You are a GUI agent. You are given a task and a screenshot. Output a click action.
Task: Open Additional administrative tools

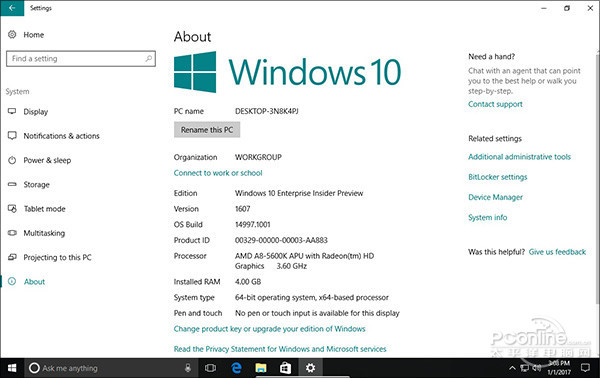point(519,156)
